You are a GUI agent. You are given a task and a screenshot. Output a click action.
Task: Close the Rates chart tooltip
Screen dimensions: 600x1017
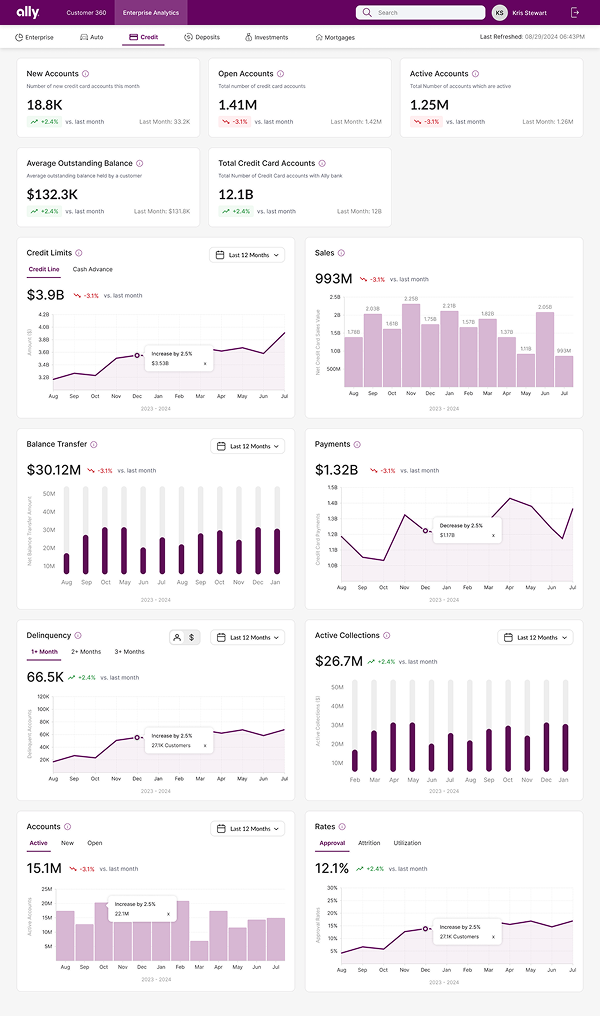coord(493,937)
